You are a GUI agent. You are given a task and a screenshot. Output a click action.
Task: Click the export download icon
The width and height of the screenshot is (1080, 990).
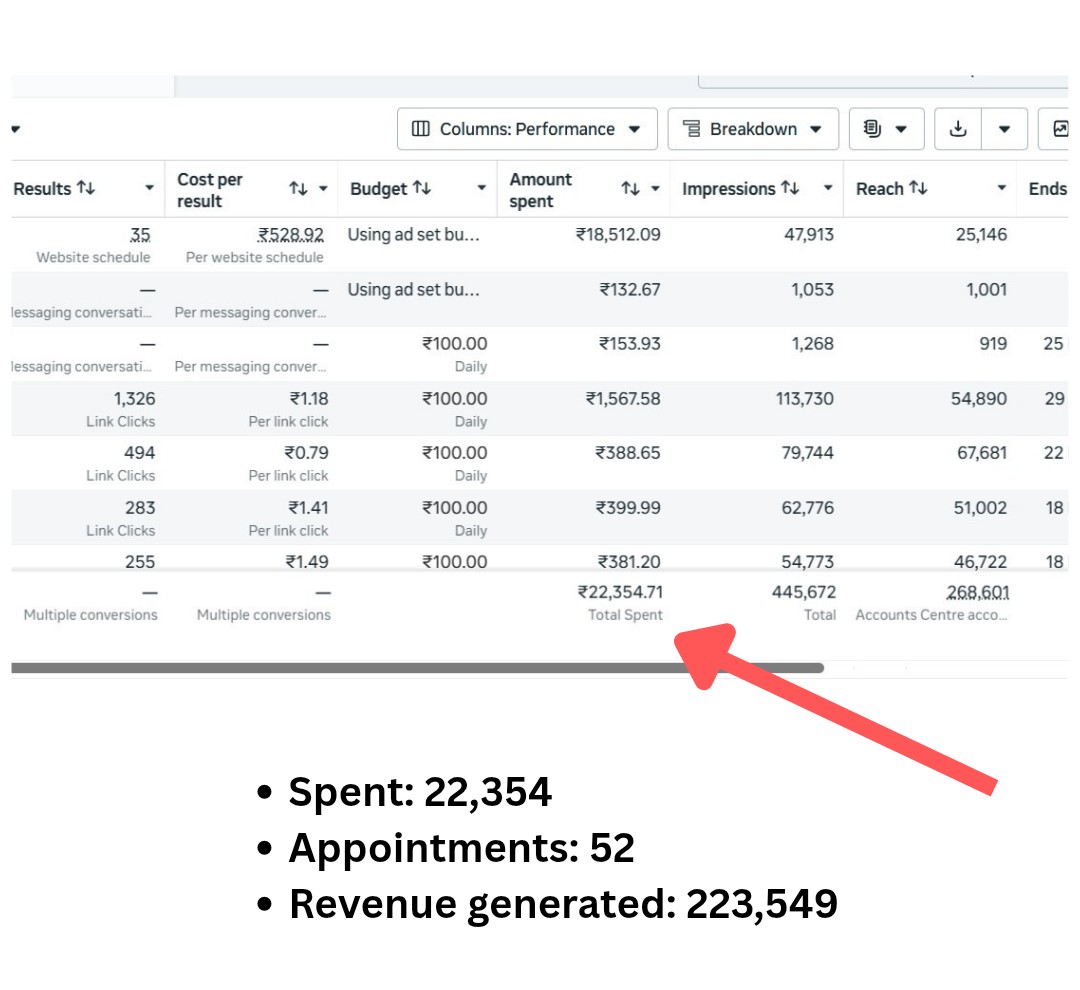pyautogui.click(x=958, y=129)
